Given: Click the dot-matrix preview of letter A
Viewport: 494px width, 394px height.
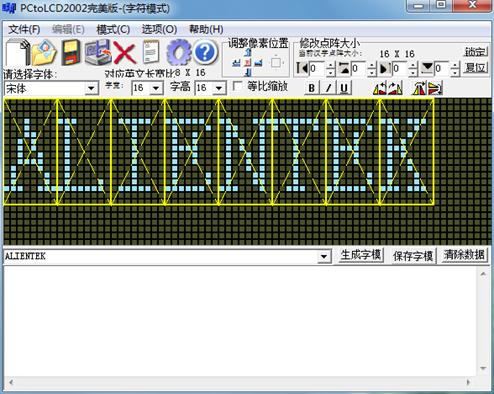Looking at the screenshot, I should point(30,152).
